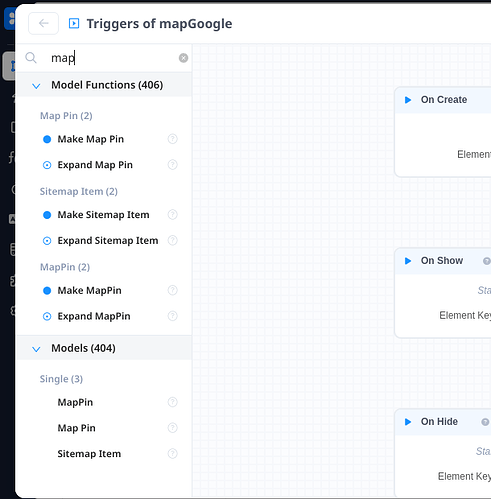
Task: Click the play icon on On Hide
Action: tap(408, 422)
